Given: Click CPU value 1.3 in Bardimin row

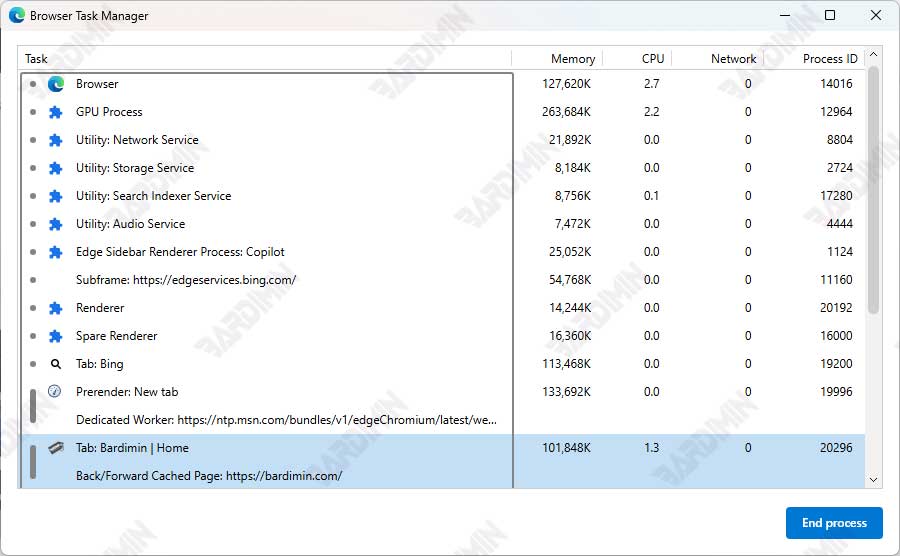Looking at the screenshot, I should point(651,448).
